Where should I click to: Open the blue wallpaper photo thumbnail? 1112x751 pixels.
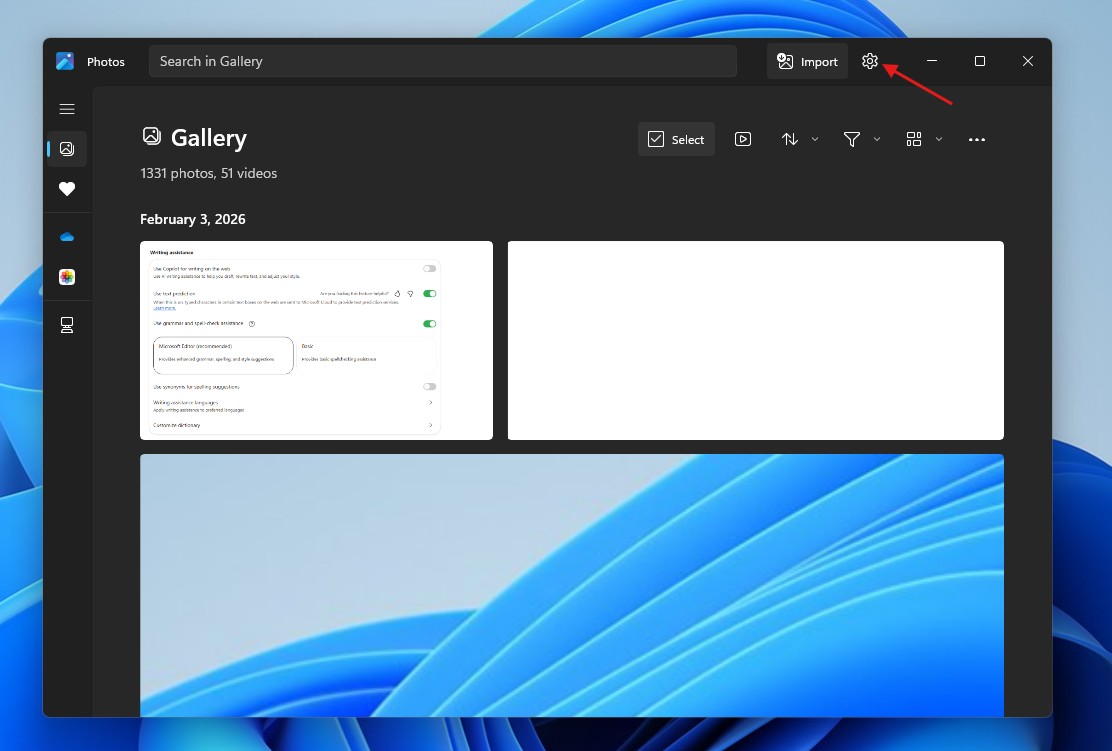click(x=572, y=585)
